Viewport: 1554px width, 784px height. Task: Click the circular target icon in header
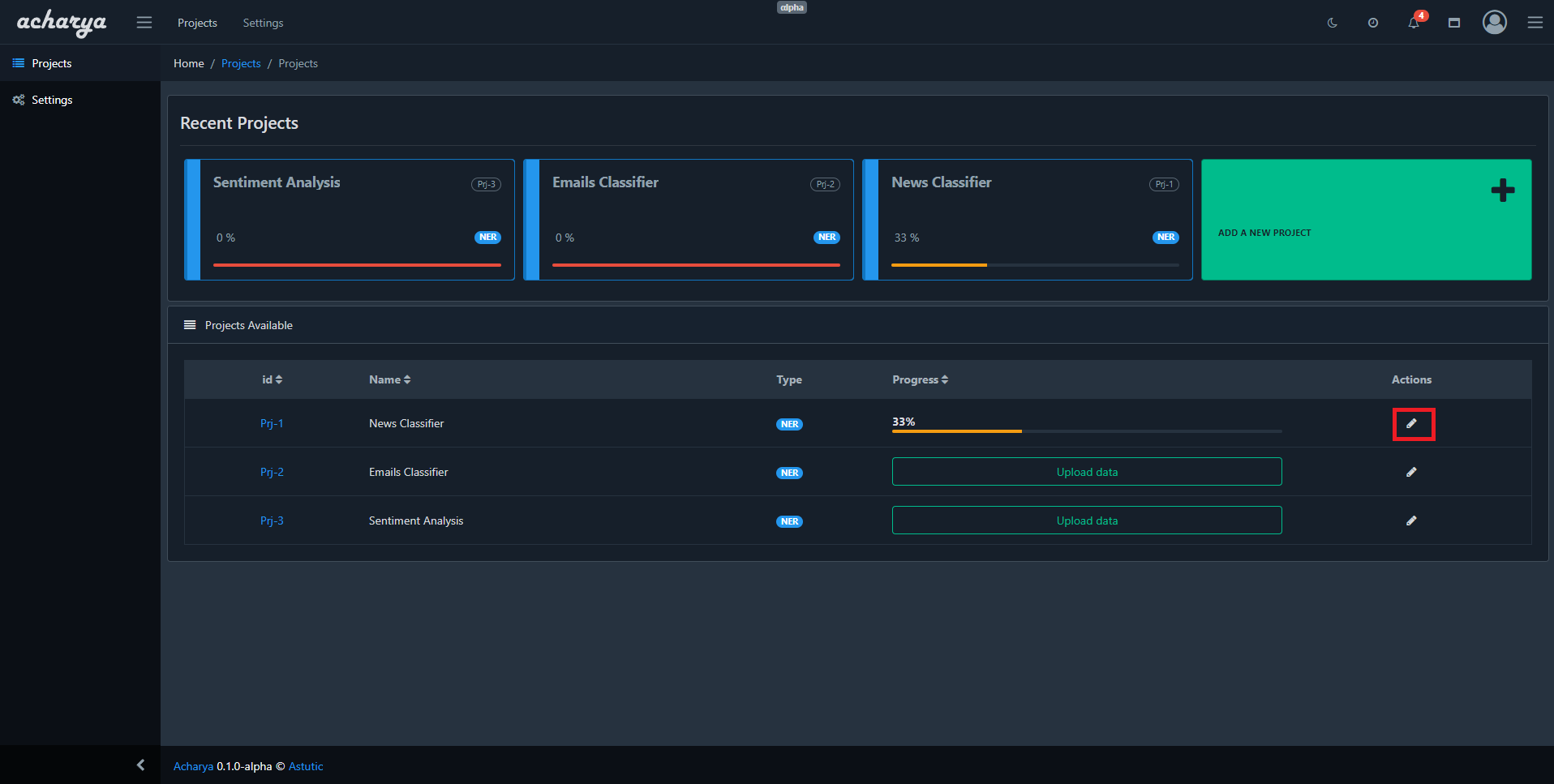pyautogui.click(x=1373, y=23)
